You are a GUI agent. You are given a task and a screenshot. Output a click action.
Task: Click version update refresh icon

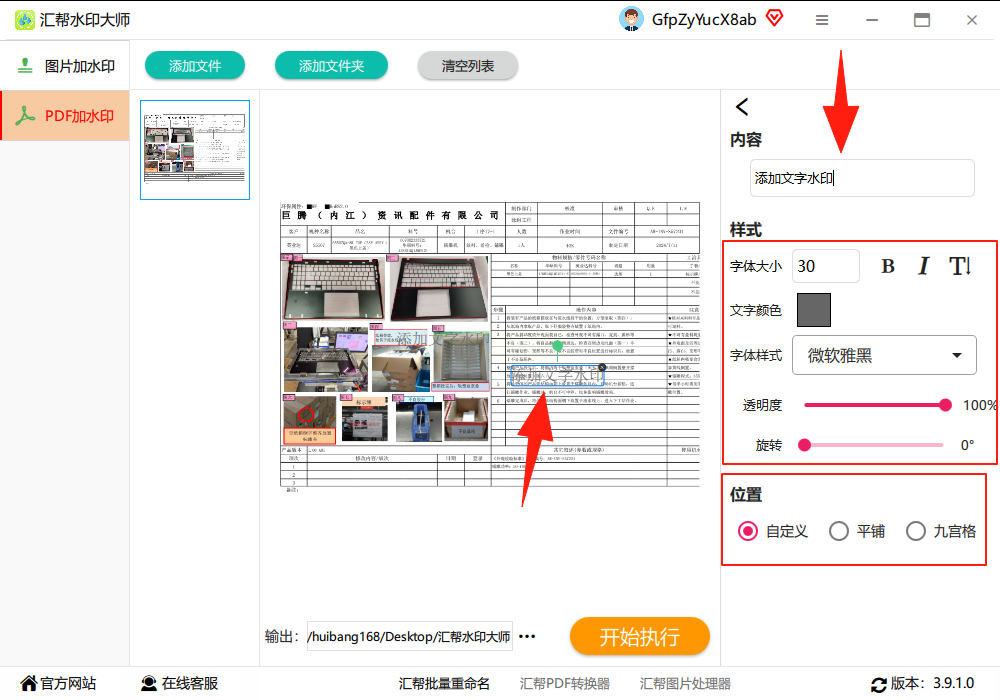[x=879, y=685]
